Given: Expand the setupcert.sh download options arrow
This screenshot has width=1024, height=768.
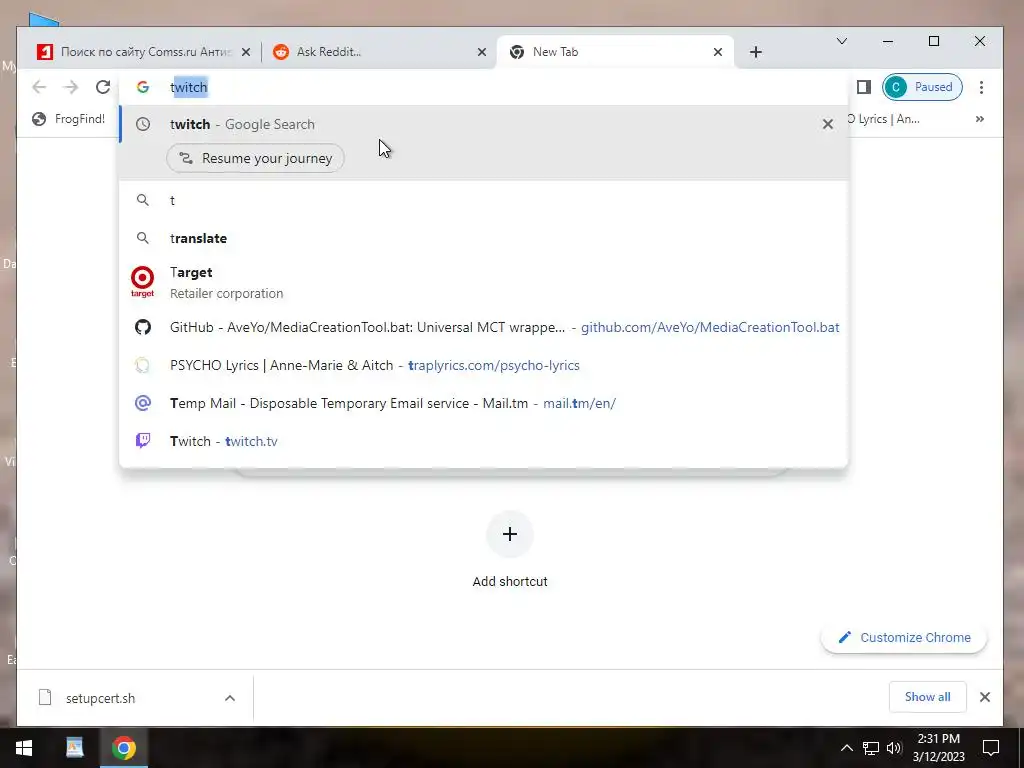Looking at the screenshot, I should tap(230, 698).
